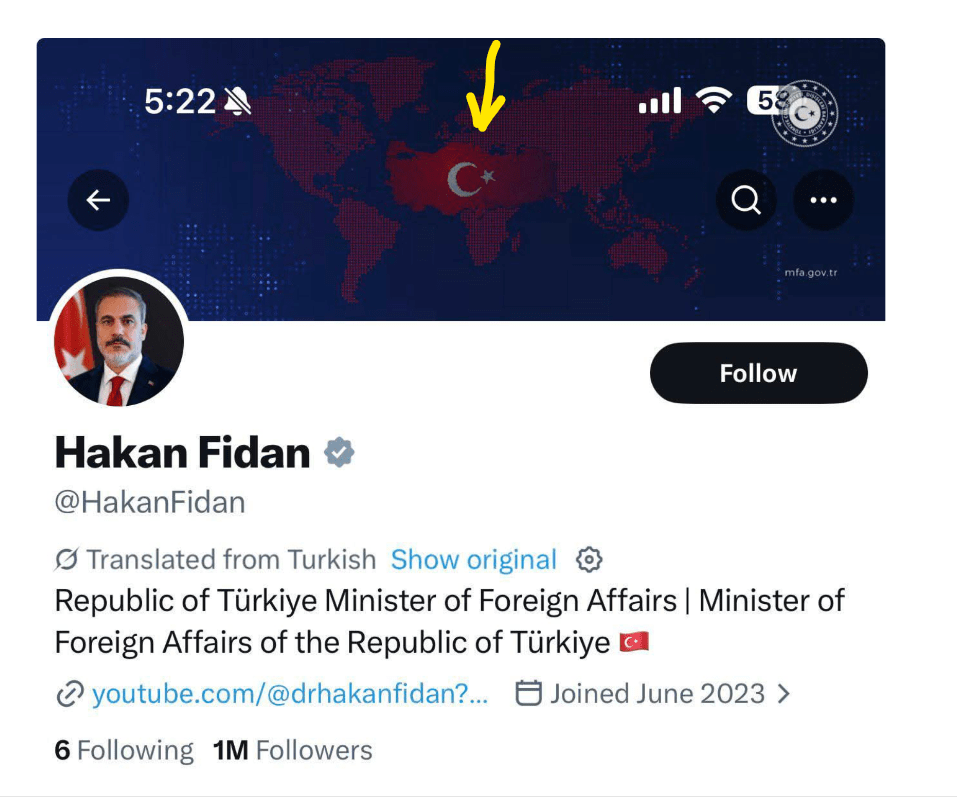Viewport: 957px width, 797px height.
Task: Tap the silent mode bell icon
Action: [238, 101]
